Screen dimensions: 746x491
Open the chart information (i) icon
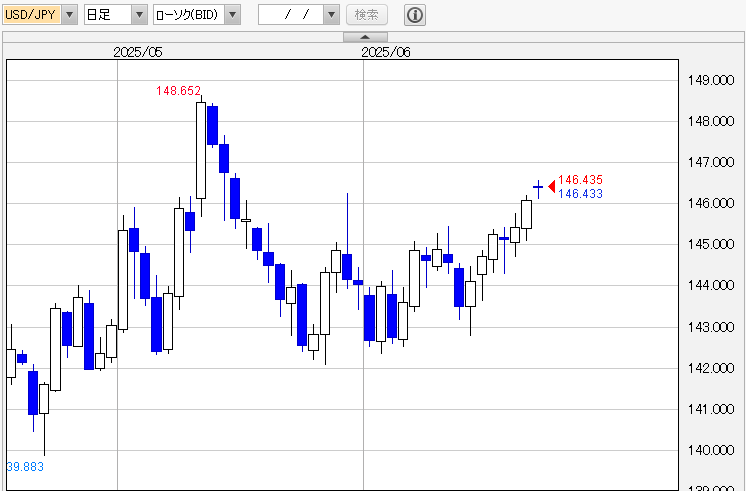coord(415,15)
